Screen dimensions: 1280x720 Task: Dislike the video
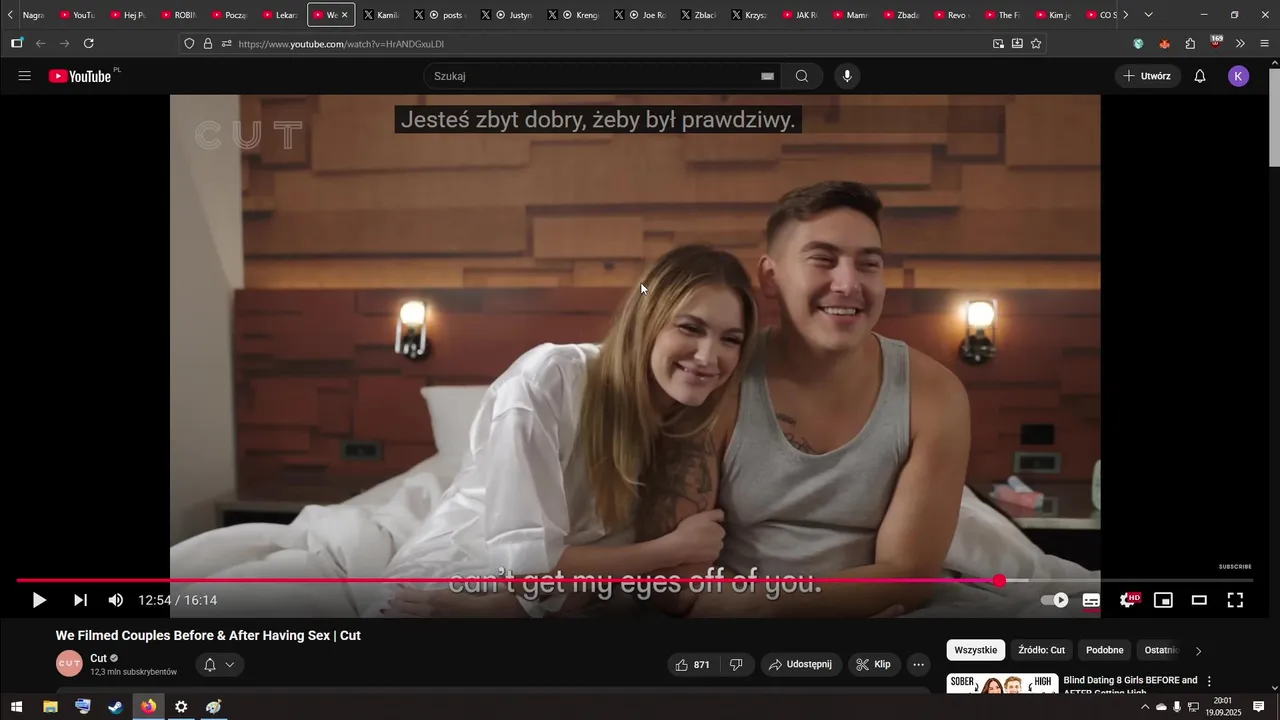736,664
